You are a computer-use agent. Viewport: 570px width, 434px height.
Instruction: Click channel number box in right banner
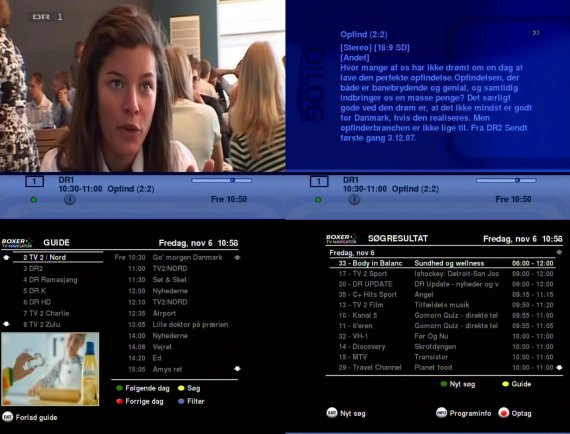(x=319, y=181)
